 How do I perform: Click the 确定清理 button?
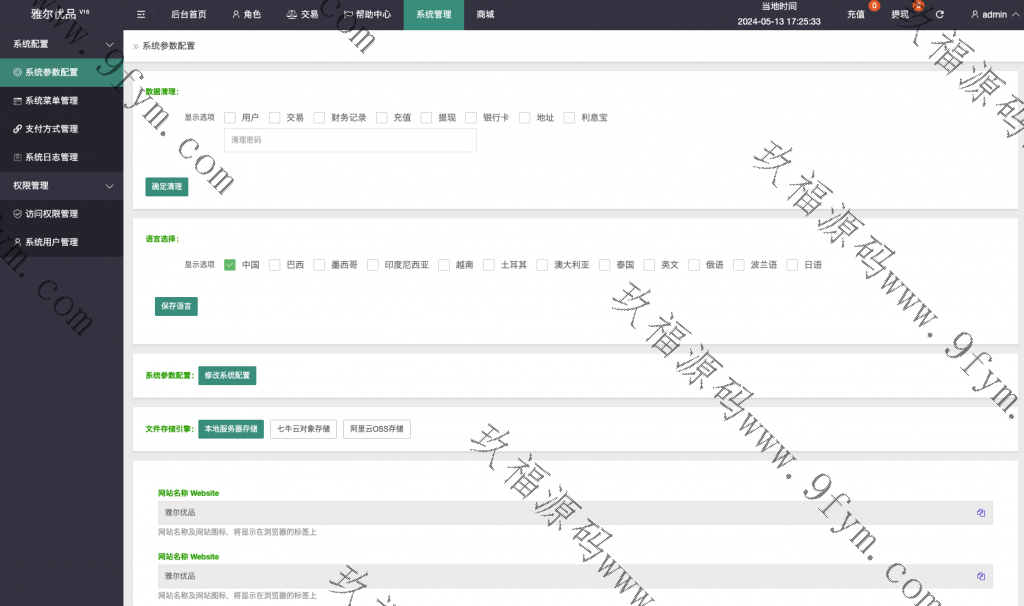point(166,186)
